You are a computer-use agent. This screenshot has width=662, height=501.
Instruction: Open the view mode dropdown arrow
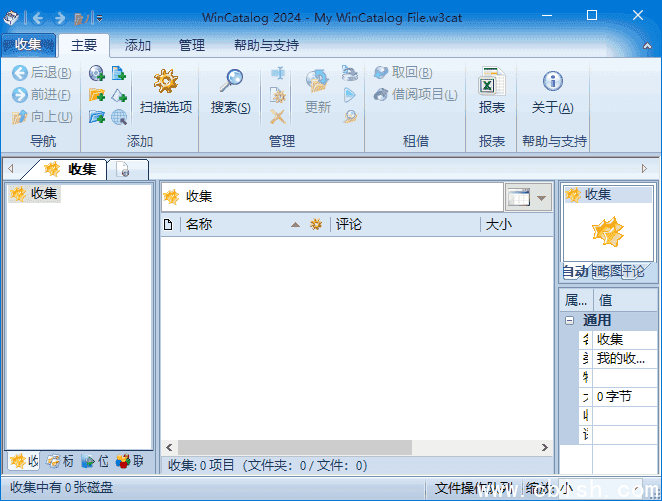(541, 198)
